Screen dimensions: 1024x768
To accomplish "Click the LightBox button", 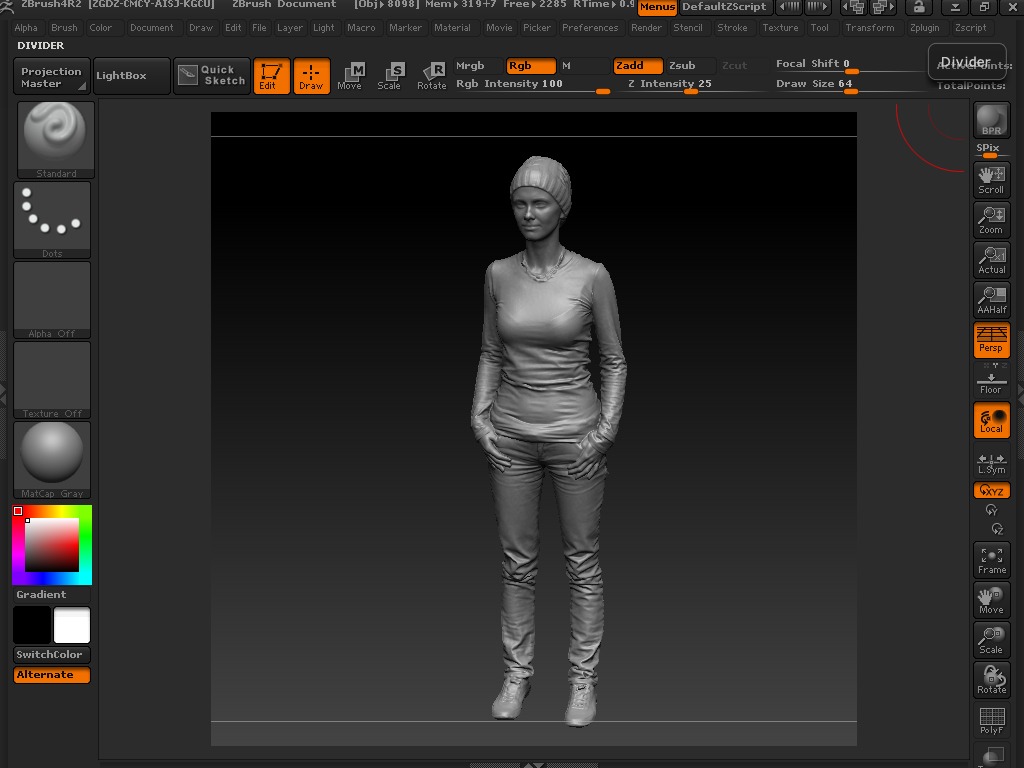I will pyautogui.click(x=122, y=76).
